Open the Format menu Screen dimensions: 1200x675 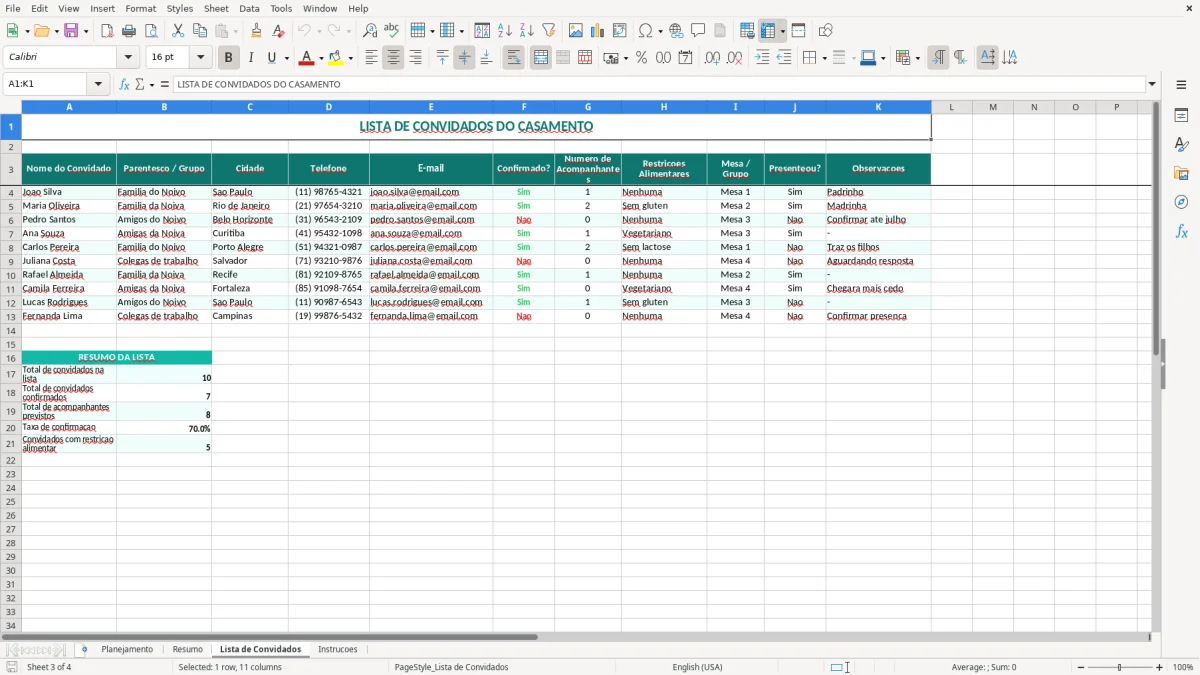tap(140, 8)
